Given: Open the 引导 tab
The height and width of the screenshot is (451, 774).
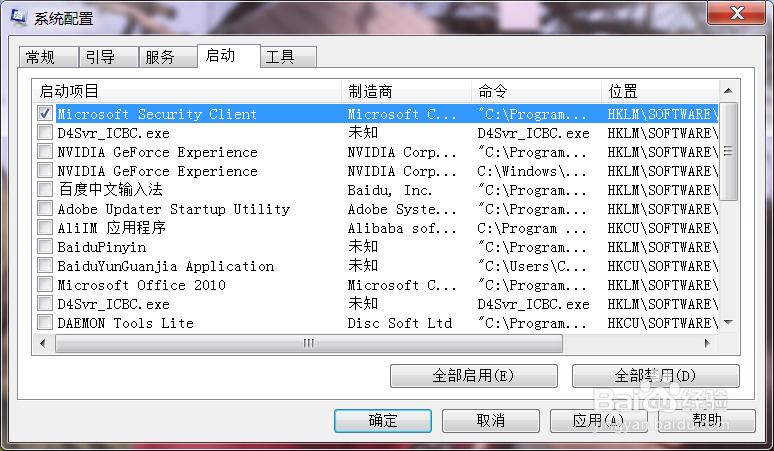Looking at the screenshot, I should [108, 57].
